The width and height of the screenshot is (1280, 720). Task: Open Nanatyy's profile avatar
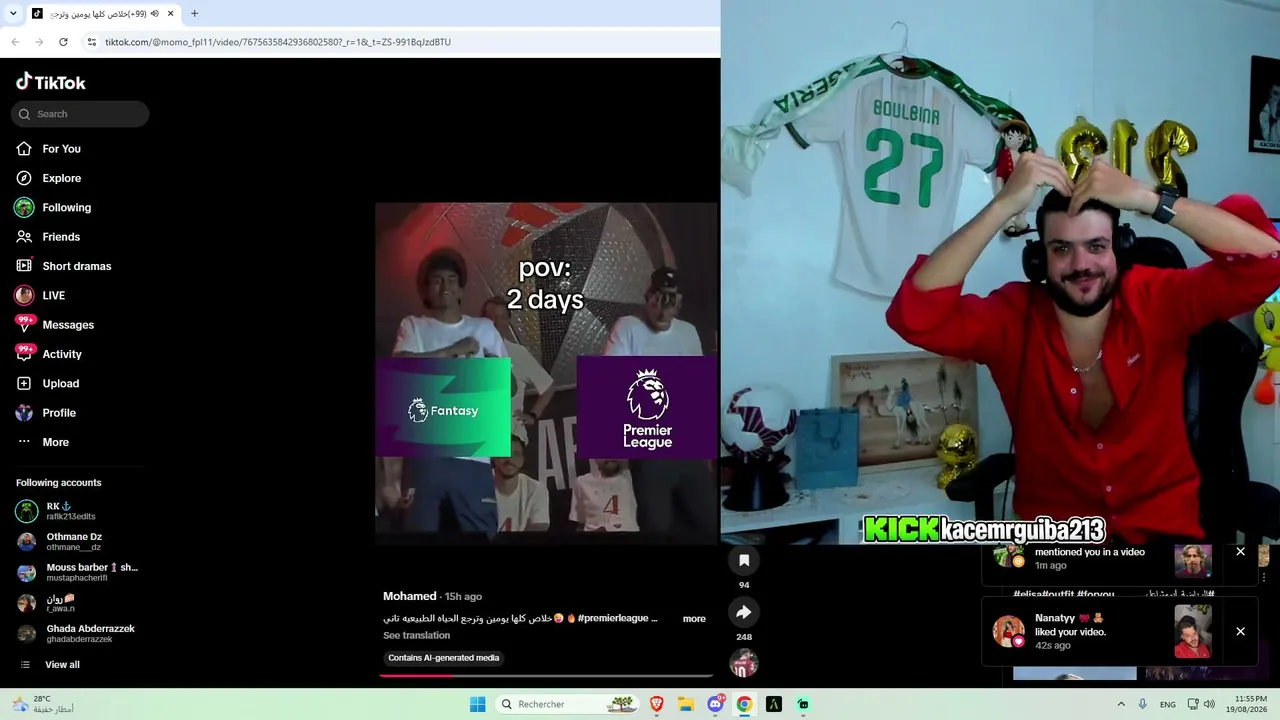pyautogui.click(x=1008, y=631)
